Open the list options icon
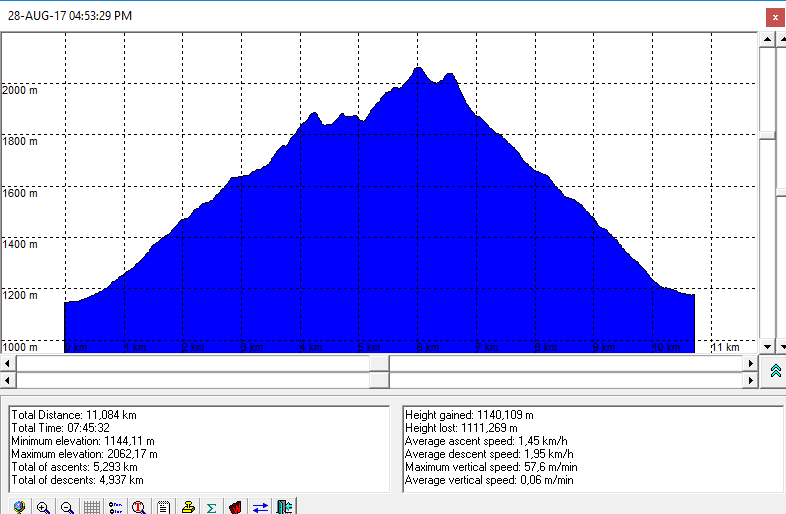Image resolution: width=786 pixels, height=514 pixels. 115,507
